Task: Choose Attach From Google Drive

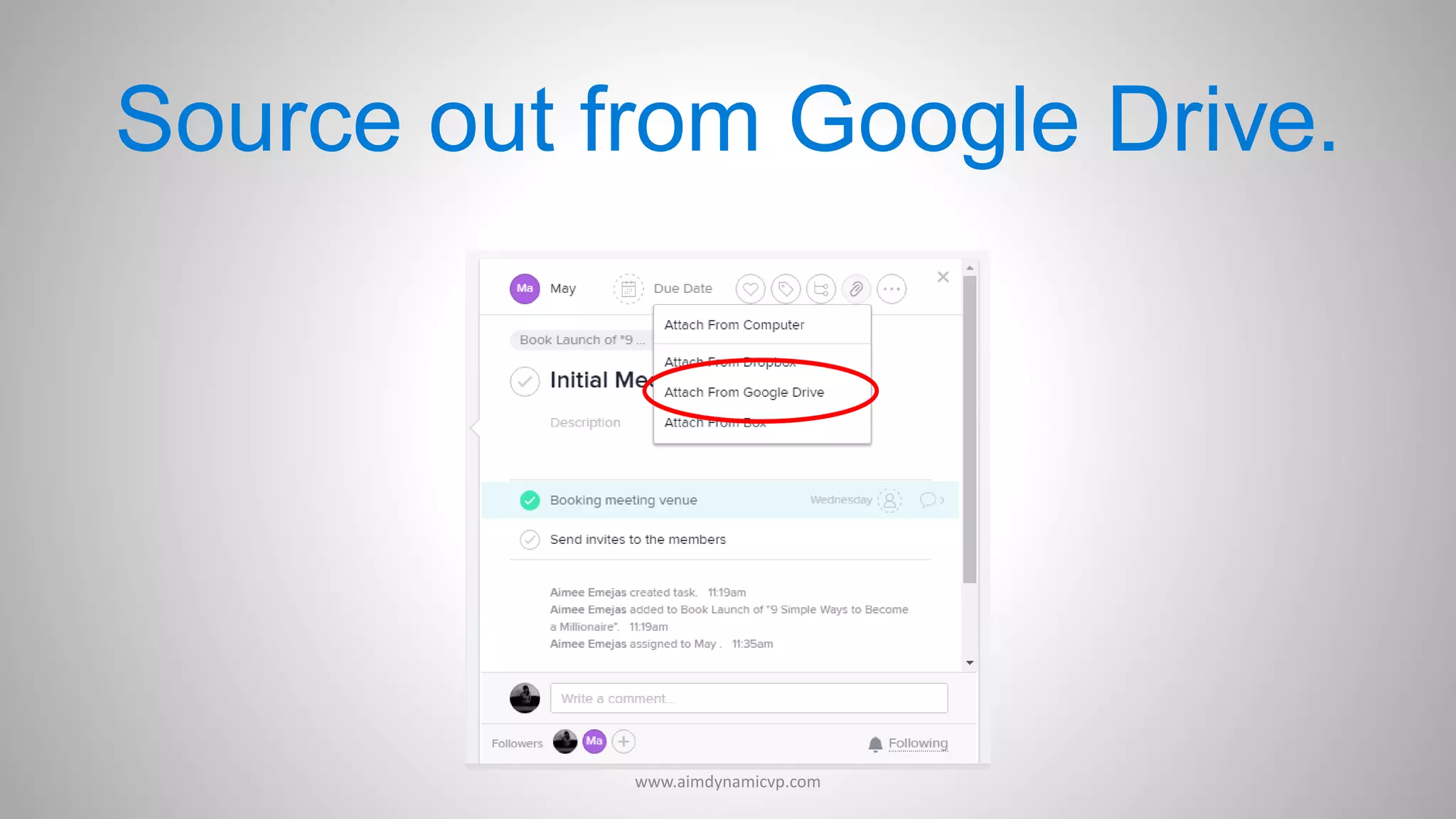Action: tap(762, 392)
